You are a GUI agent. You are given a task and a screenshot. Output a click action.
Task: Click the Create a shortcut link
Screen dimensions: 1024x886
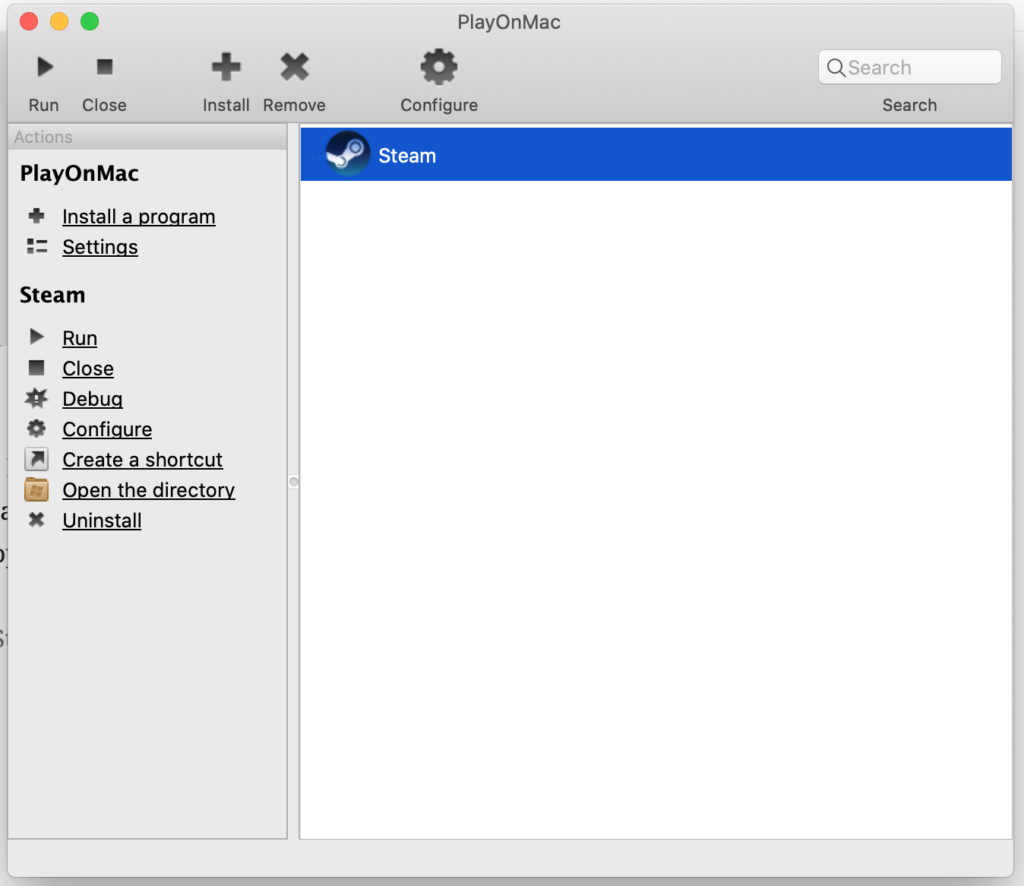coord(142,460)
